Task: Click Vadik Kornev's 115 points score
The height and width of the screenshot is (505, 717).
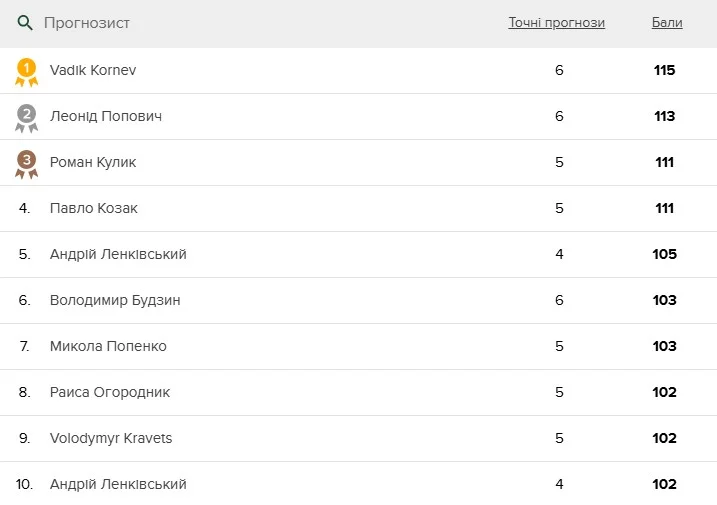Action: [x=664, y=71]
